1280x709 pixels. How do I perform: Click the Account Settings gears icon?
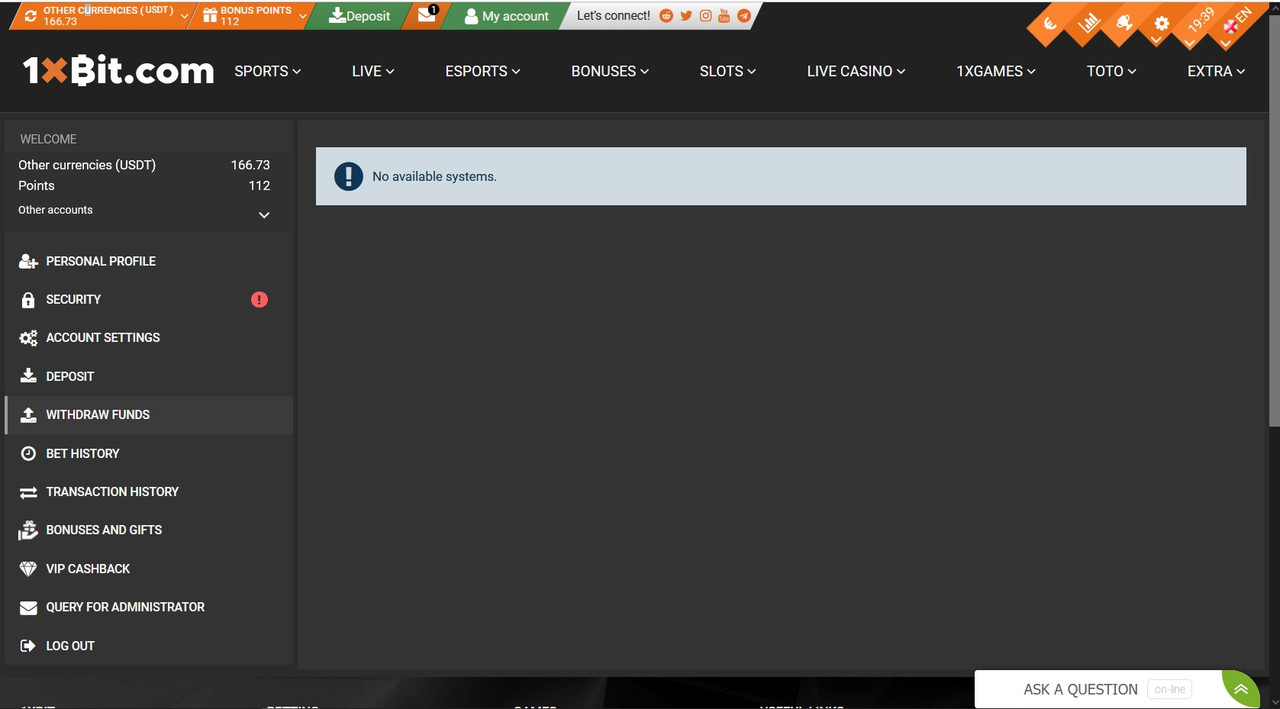coord(28,338)
